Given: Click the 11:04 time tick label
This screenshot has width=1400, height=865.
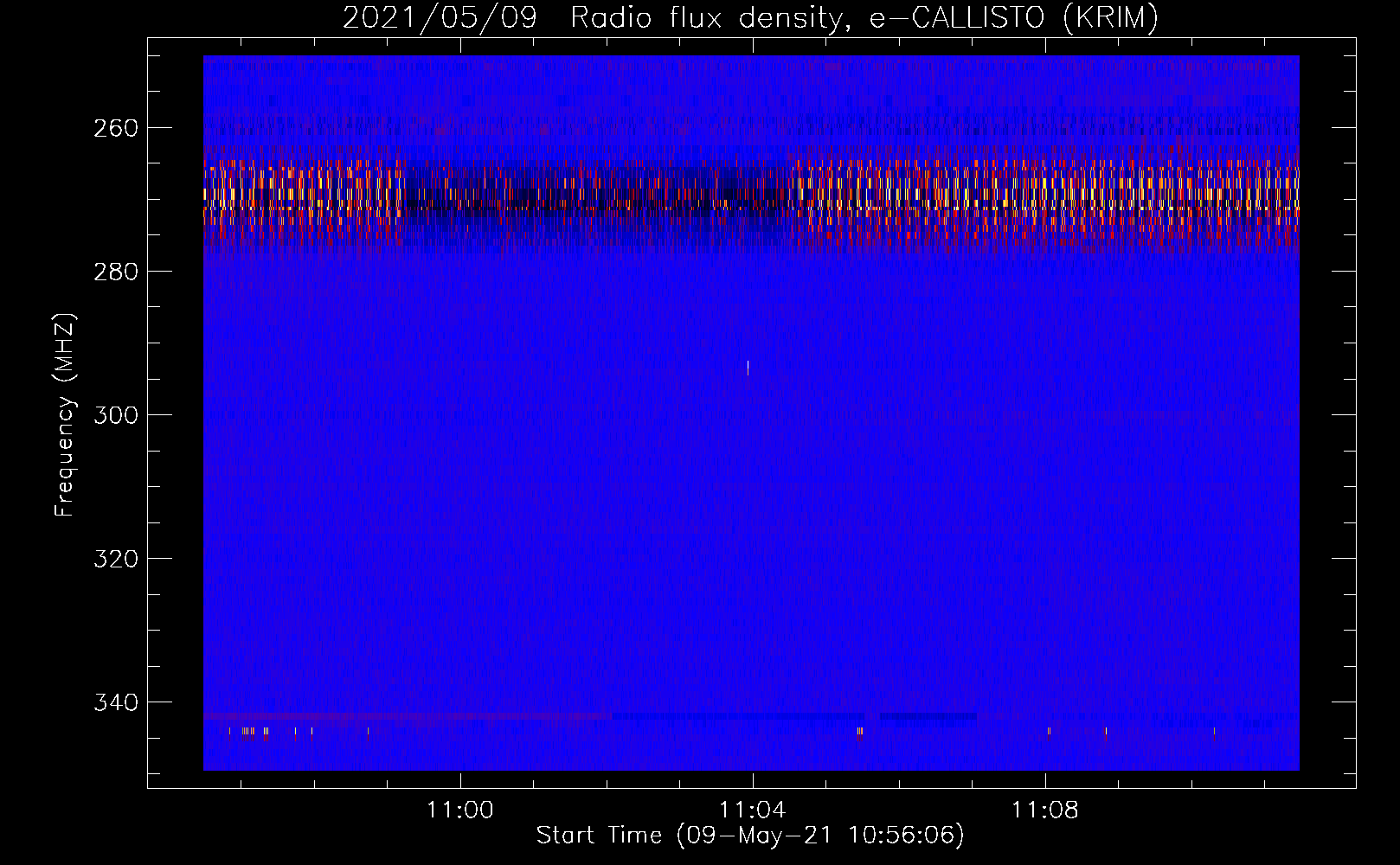Looking at the screenshot, I should (753, 811).
